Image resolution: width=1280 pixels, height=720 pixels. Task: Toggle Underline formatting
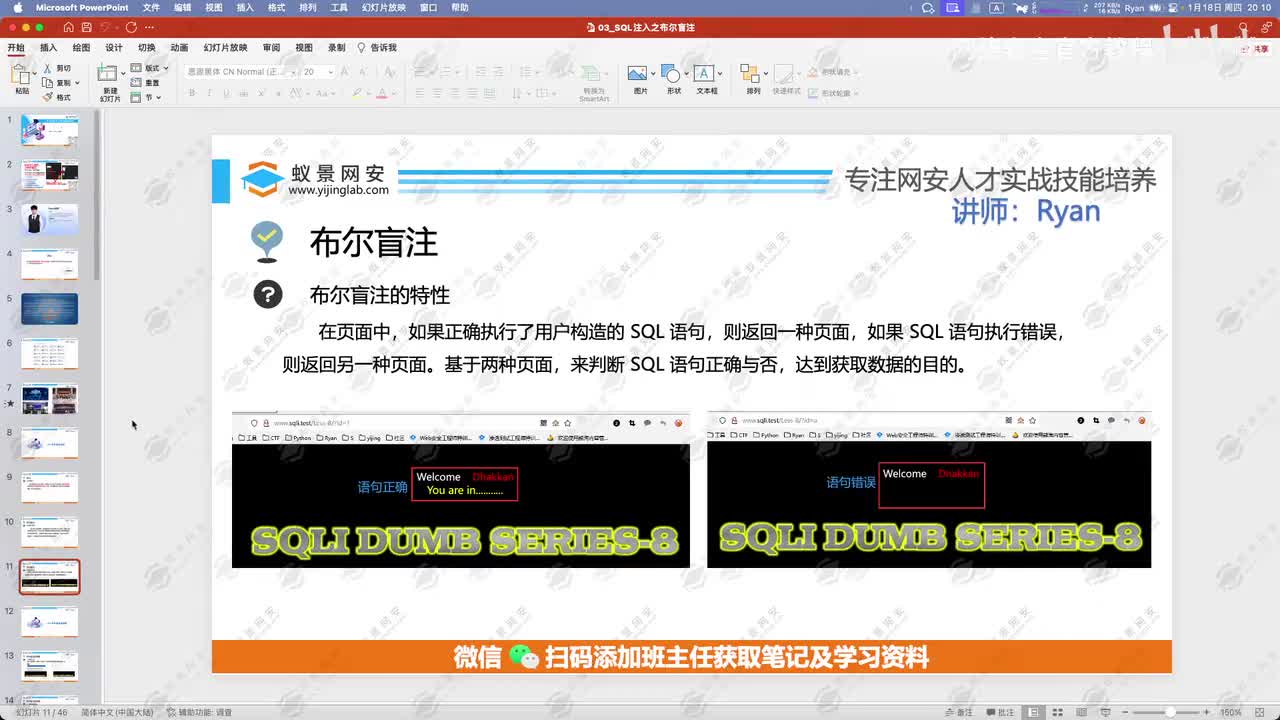(x=225, y=93)
